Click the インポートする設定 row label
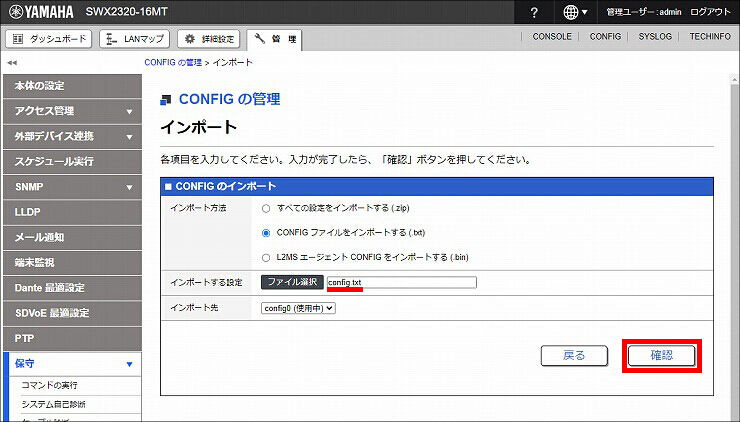The width and height of the screenshot is (740, 422). 206,282
